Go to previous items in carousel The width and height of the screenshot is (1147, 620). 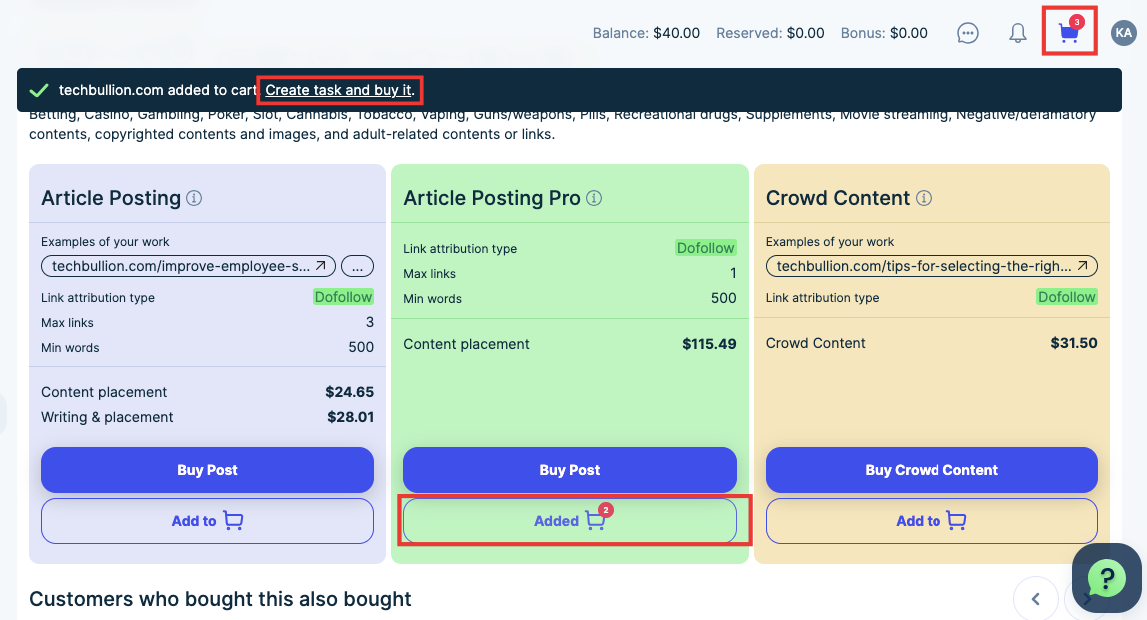pos(1035,599)
